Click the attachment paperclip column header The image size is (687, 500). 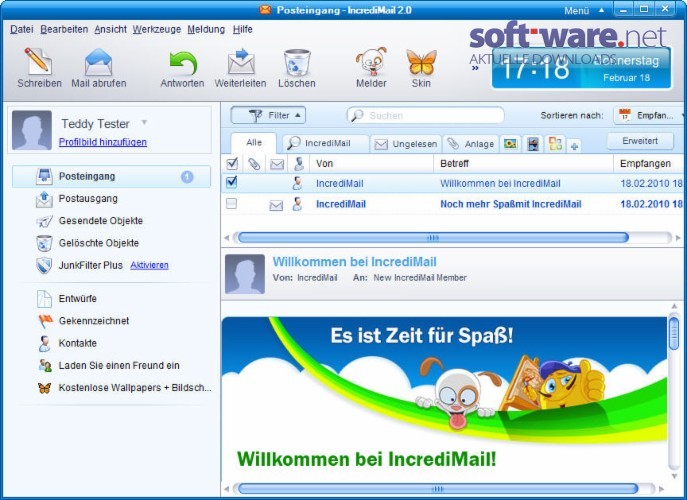[254, 164]
